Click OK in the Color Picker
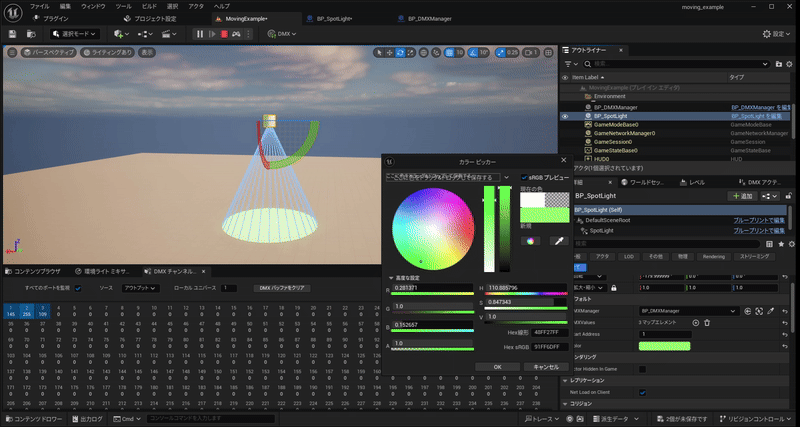This screenshot has height=427, width=800. pos(498,367)
